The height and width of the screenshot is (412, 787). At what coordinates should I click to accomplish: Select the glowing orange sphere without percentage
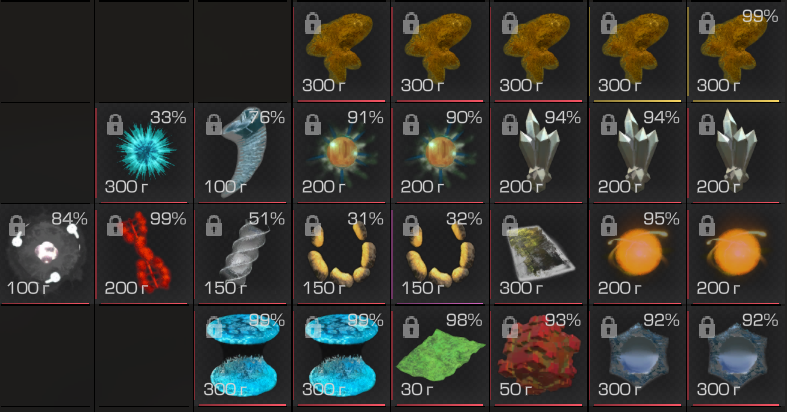736,254
